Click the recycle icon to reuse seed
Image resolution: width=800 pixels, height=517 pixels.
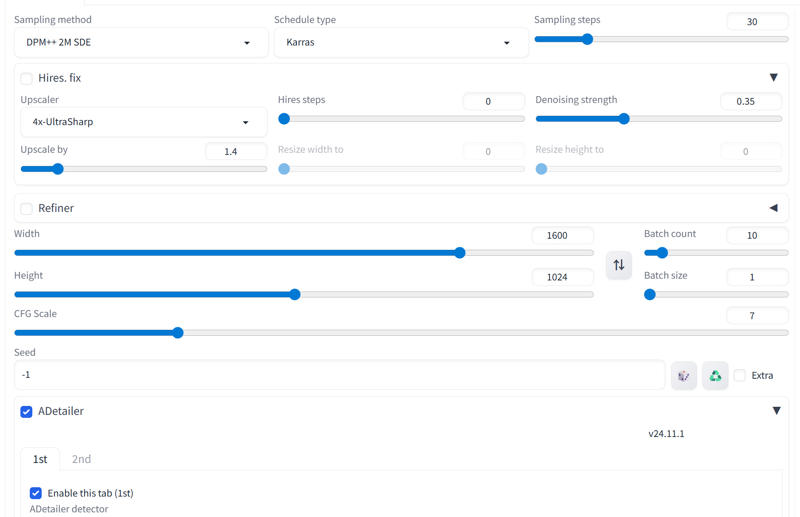click(x=715, y=376)
